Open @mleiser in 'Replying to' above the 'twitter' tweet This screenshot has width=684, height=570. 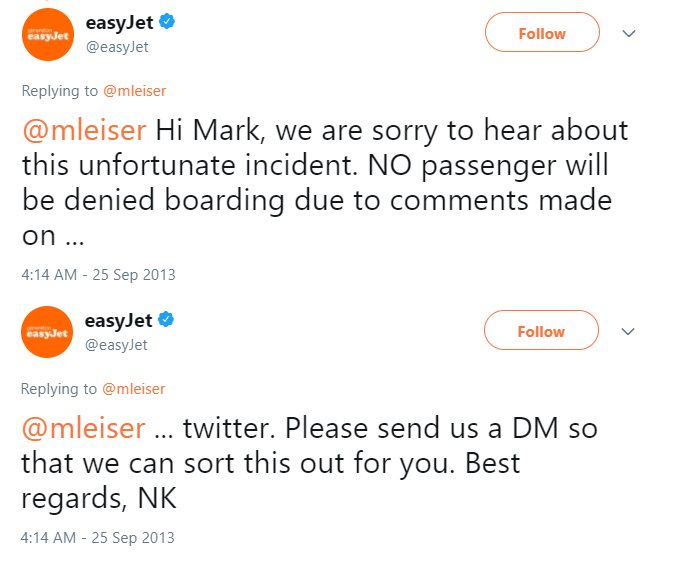pyautogui.click(x=134, y=388)
